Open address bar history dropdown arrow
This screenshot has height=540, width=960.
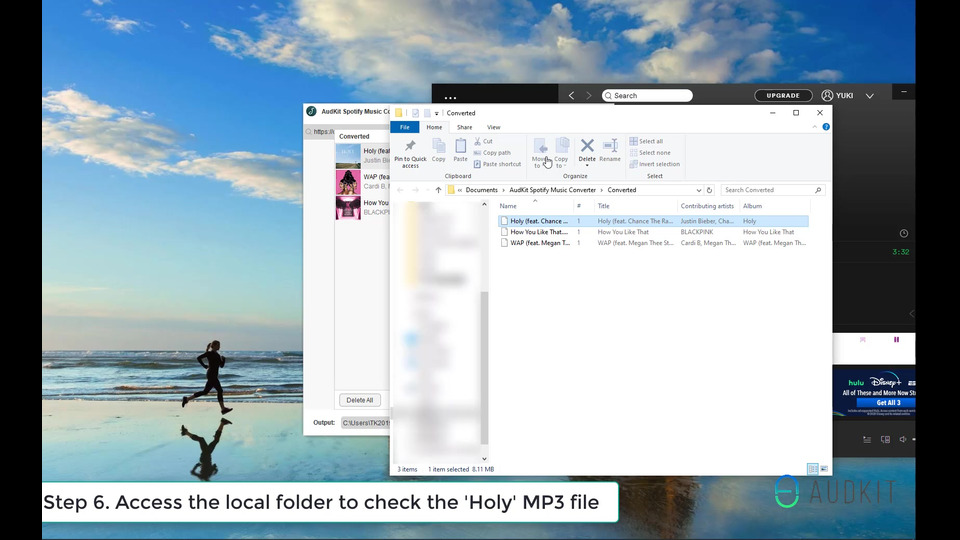tap(699, 190)
